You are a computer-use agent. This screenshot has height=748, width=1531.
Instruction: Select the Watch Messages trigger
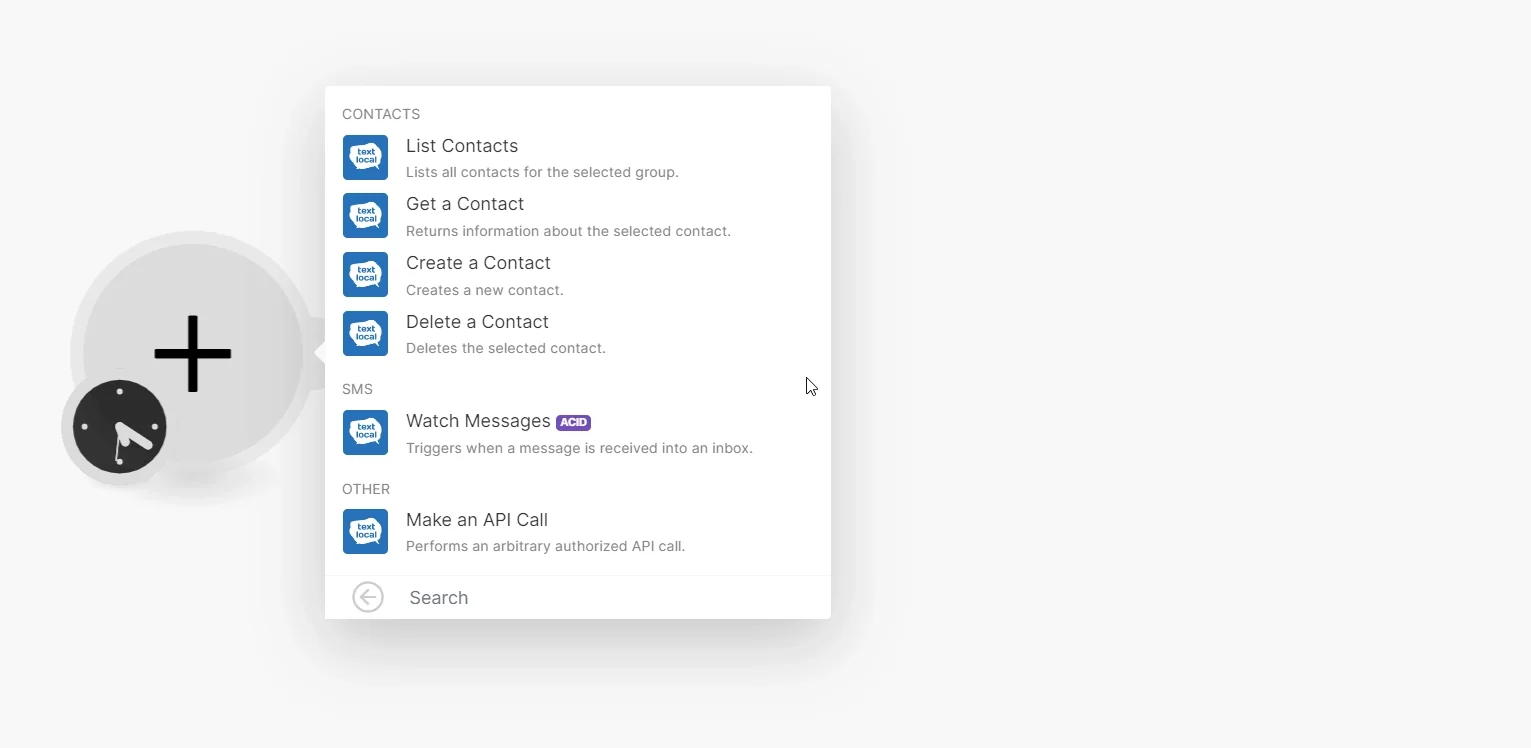tap(578, 433)
